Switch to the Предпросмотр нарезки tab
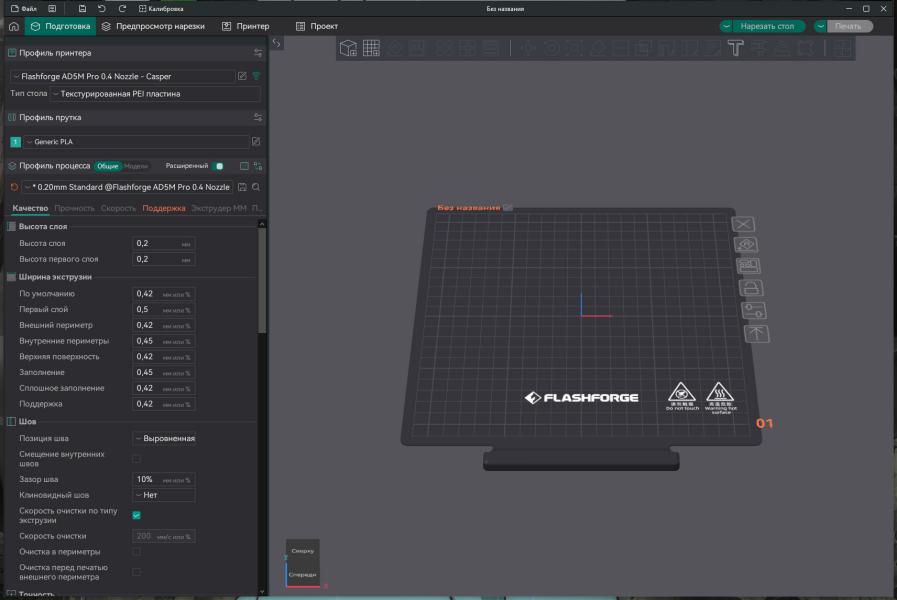Image resolution: width=897 pixels, height=600 pixels. [153, 26]
